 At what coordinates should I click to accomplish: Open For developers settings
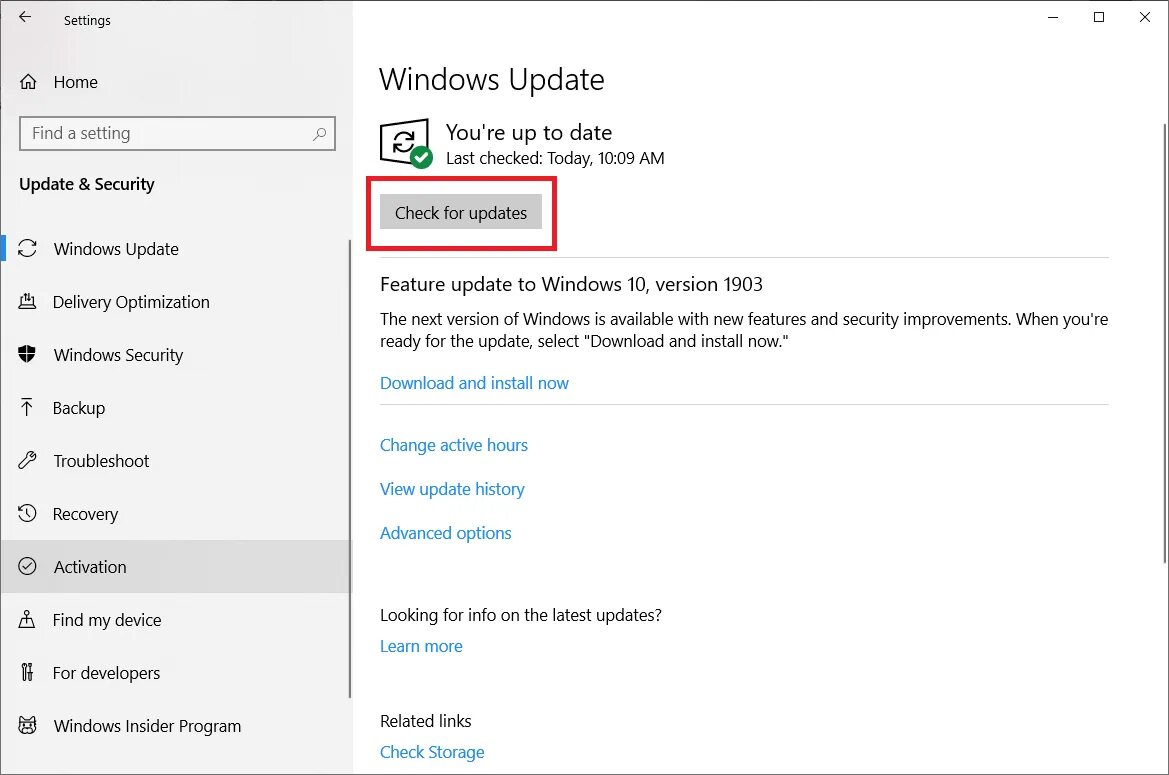point(176,673)
